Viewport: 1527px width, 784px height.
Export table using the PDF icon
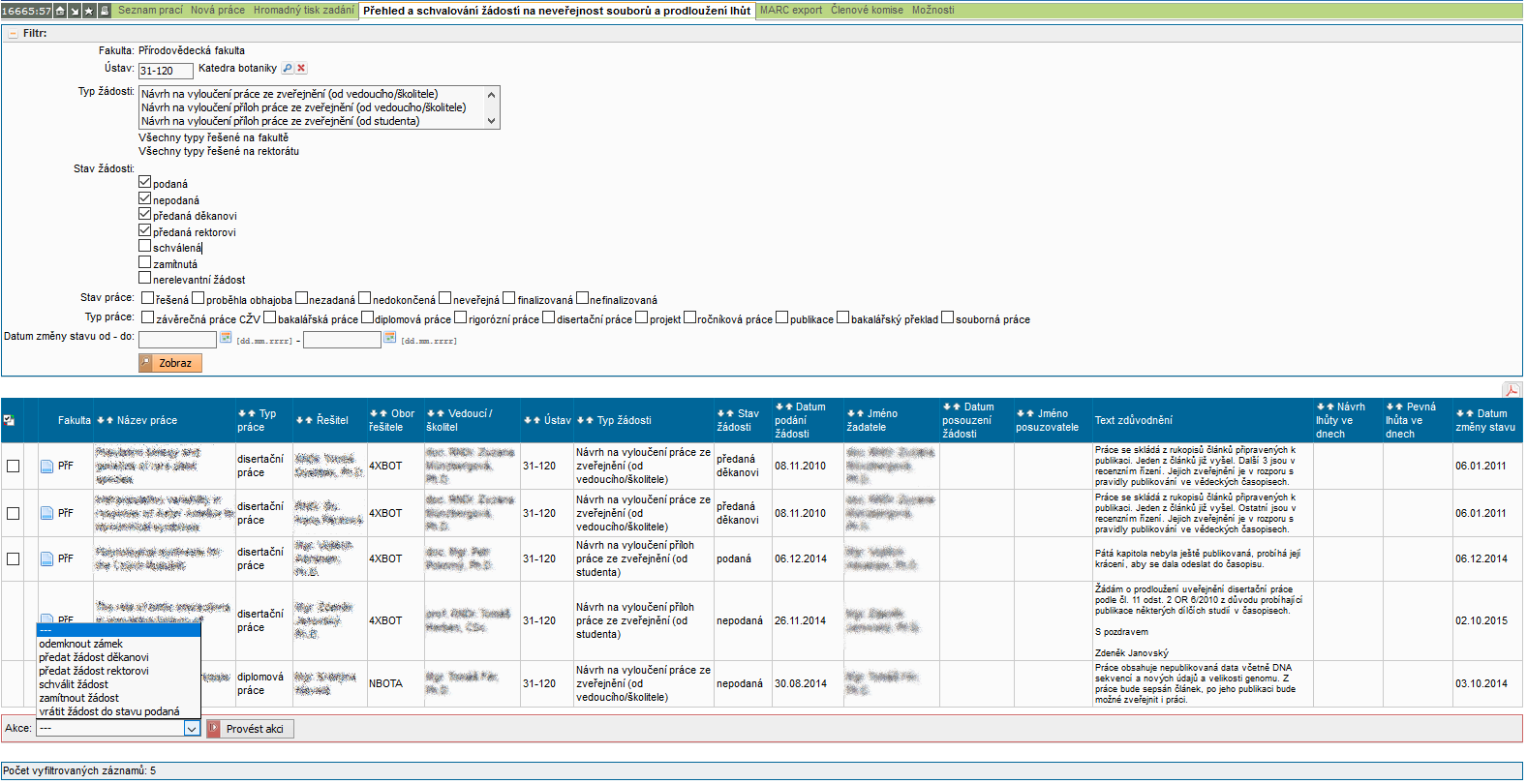coord(1510,390)
